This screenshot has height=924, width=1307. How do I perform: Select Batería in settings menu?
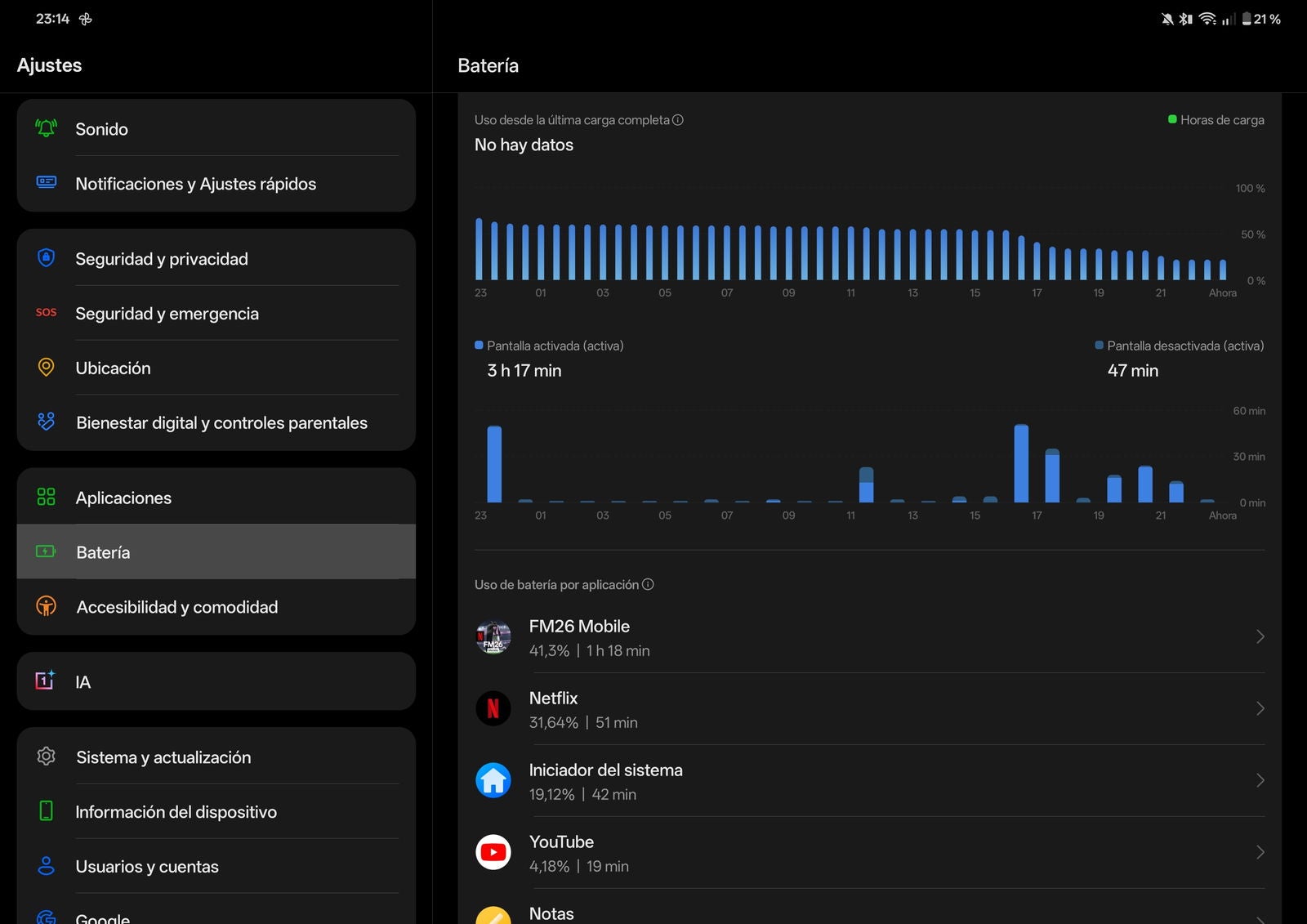tap(216, 552)
